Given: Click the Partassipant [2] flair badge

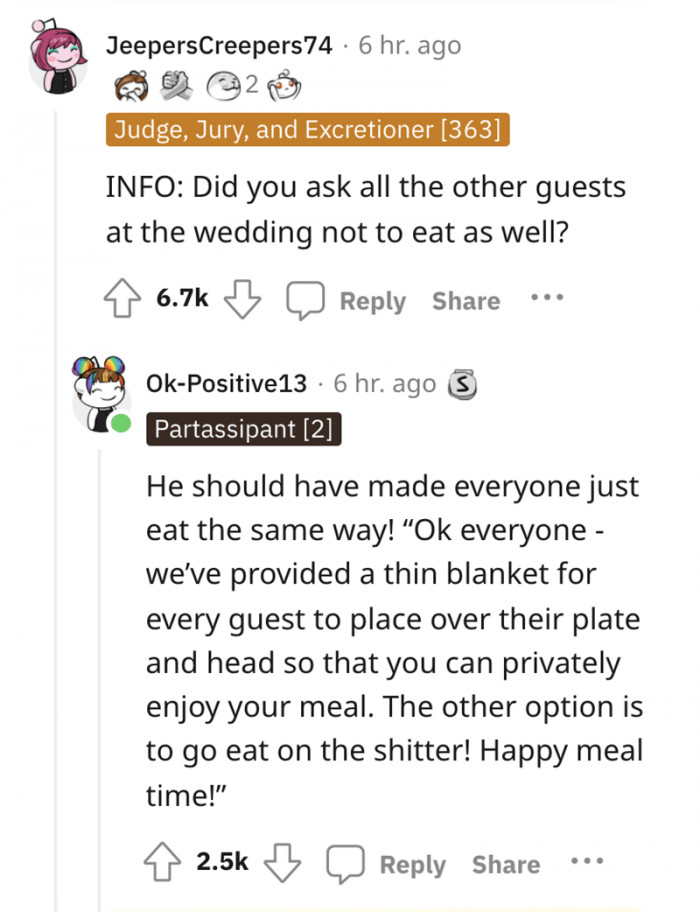Looking at the screenshot, I should click(243, 431).
